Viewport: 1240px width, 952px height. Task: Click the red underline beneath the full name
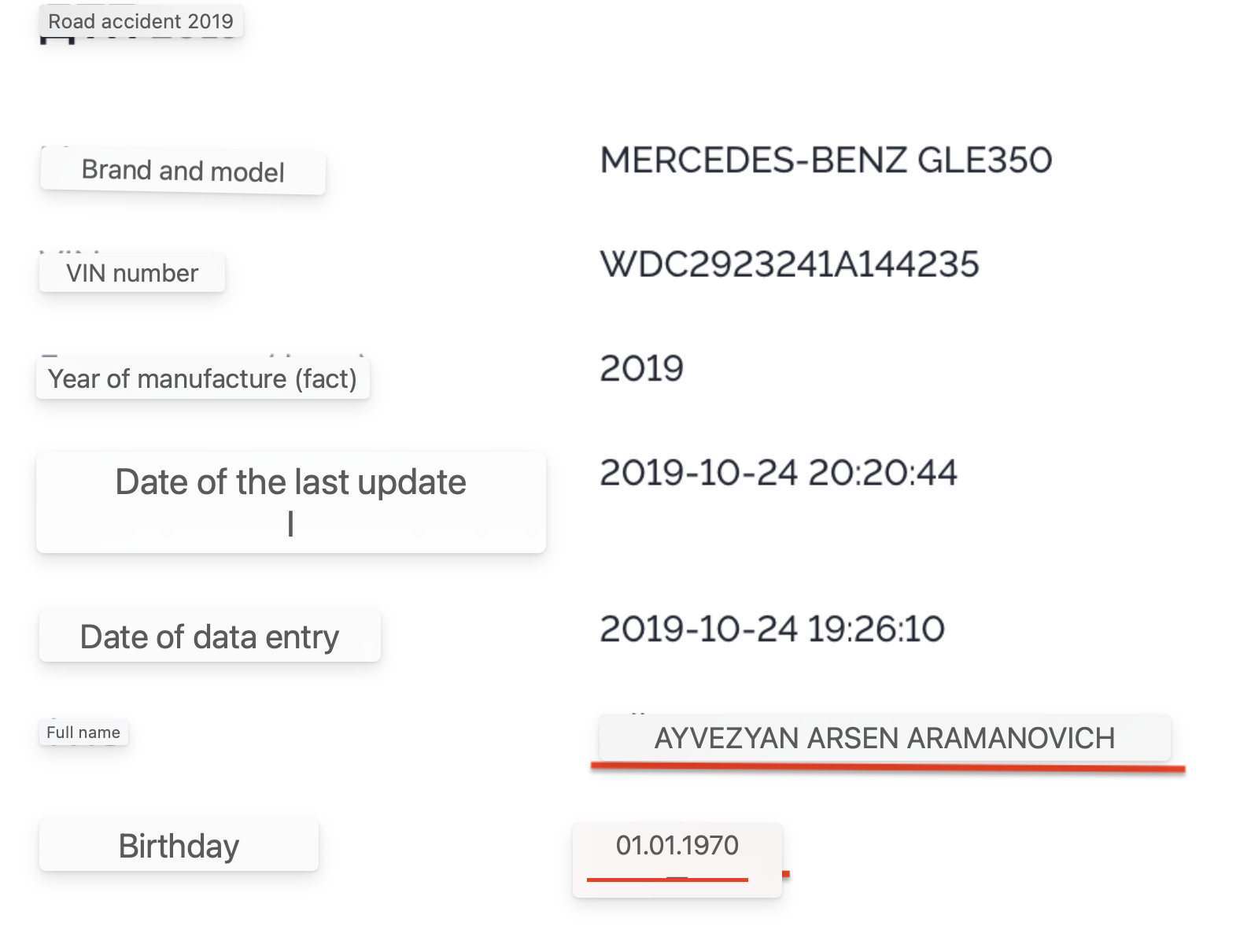pyautogui.click(x=888, y=767)
